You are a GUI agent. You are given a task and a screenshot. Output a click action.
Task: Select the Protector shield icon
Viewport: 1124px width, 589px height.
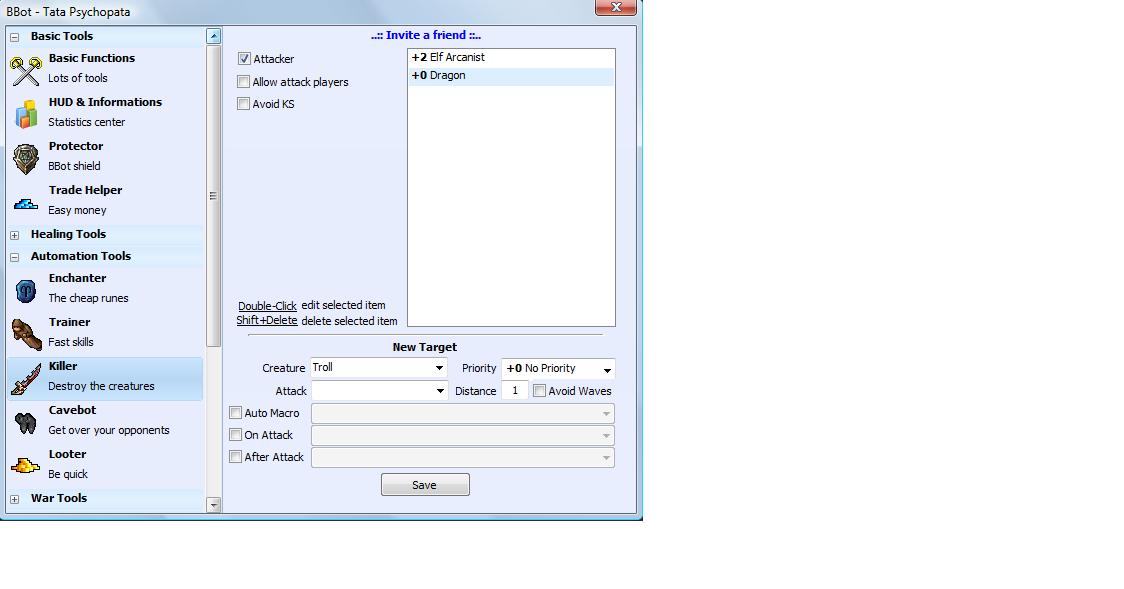tap(26, 157)
